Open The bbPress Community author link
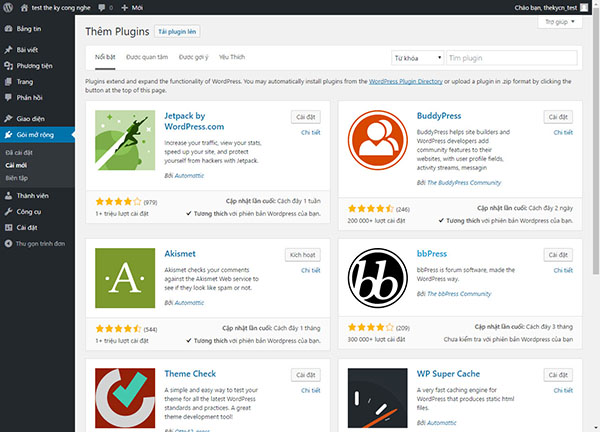This screenshot has width=600, height=432. click(459, 294)
